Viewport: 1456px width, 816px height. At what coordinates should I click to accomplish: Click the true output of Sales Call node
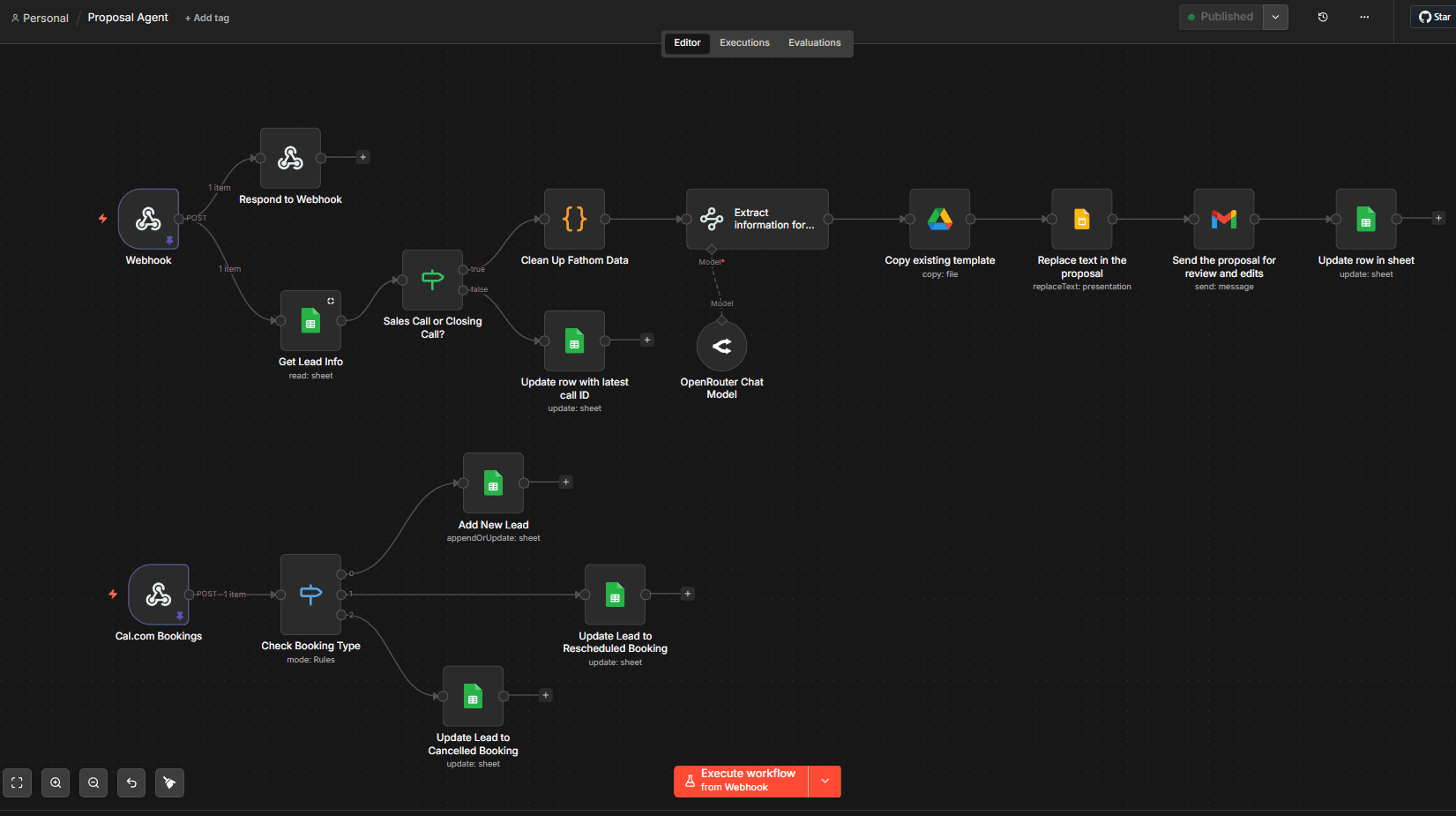click(x=463, y=269)
